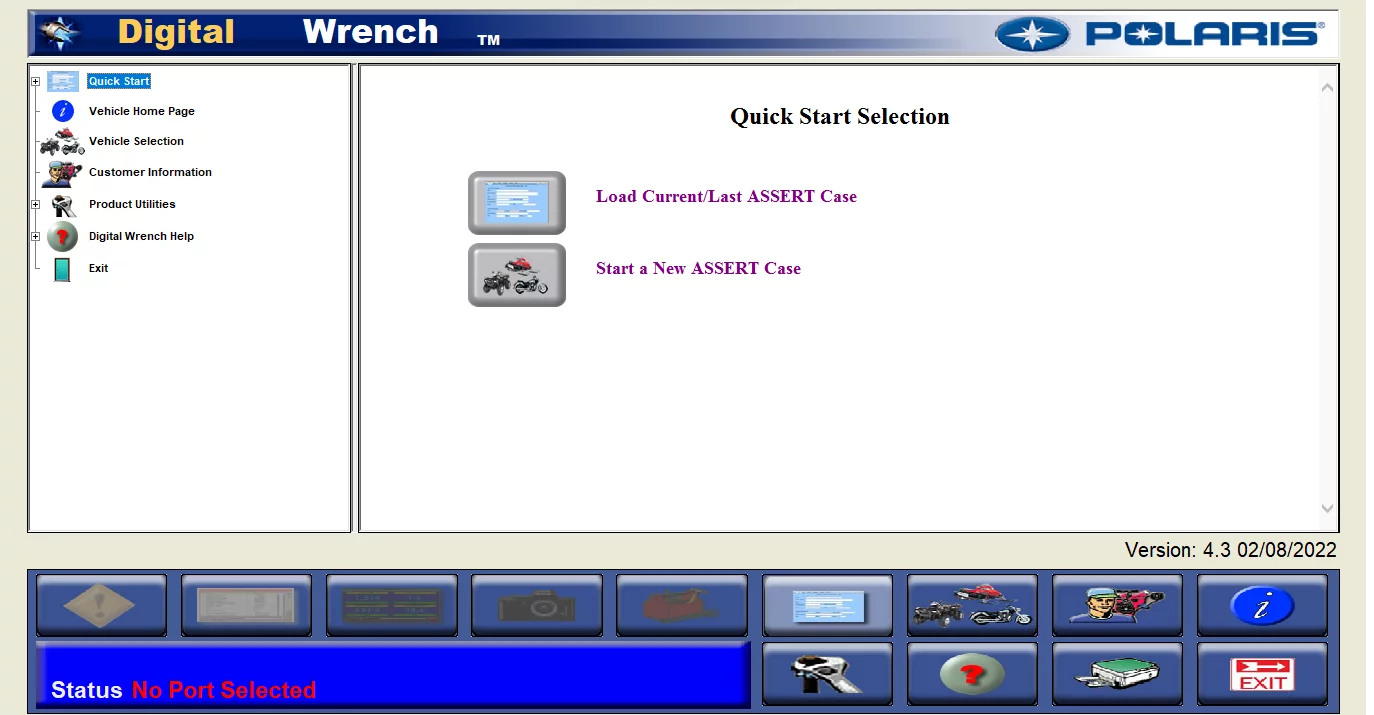The height and width of the screenshot is (715, 1374).
Task: Click the red toolbox toolbar button
Action: tap(682, 605)
